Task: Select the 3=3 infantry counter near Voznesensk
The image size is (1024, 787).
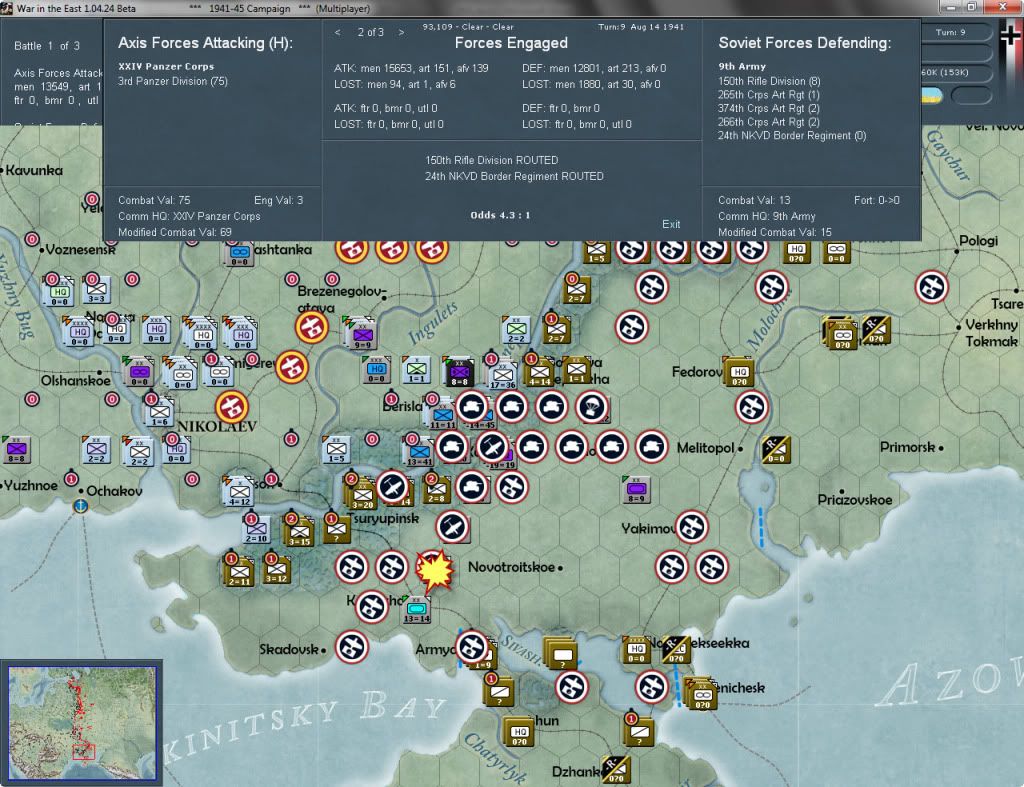Action: (x=96, y=289)
